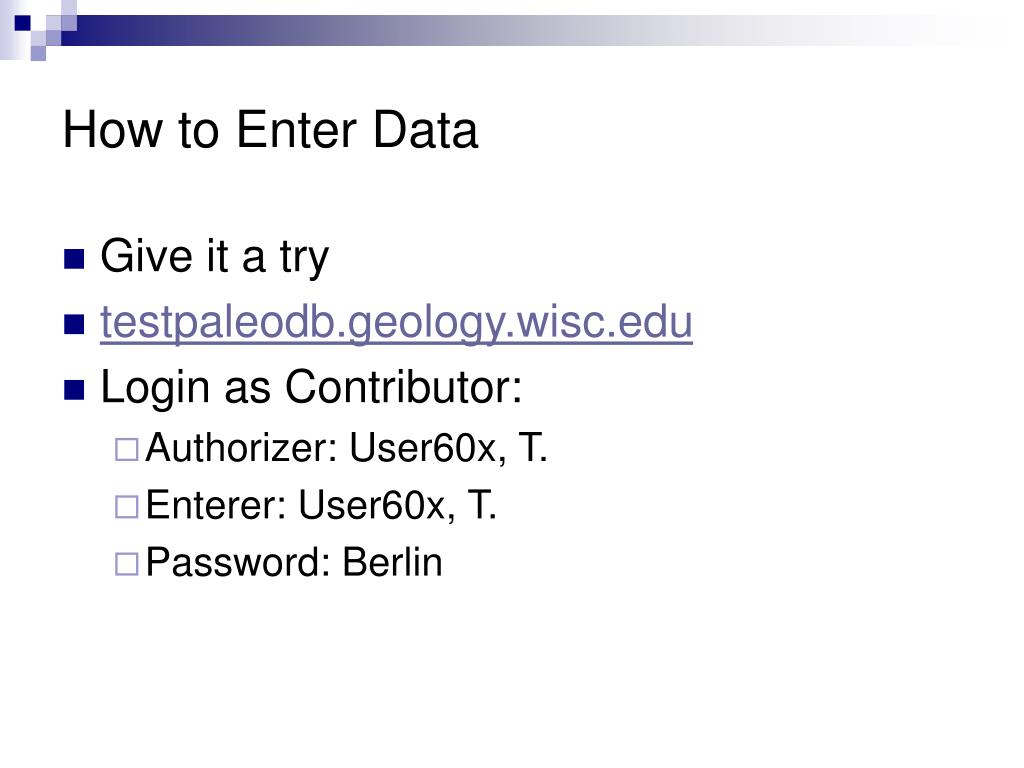Click the light purple square below the header

[x=38, y=54]
